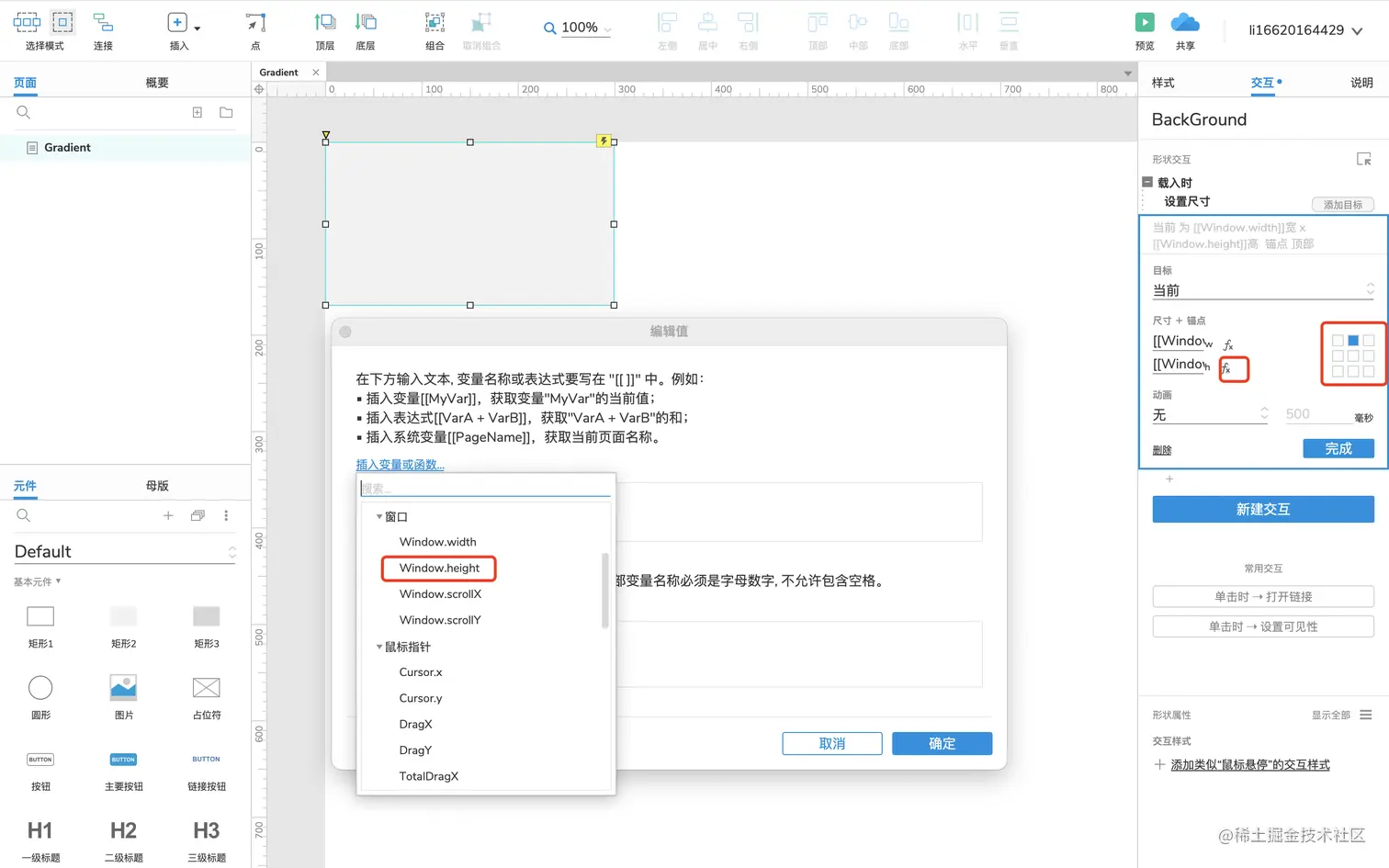1389x868 pixels.
Task: Launch the 预览 preview button
Action: coord(1145,22)
